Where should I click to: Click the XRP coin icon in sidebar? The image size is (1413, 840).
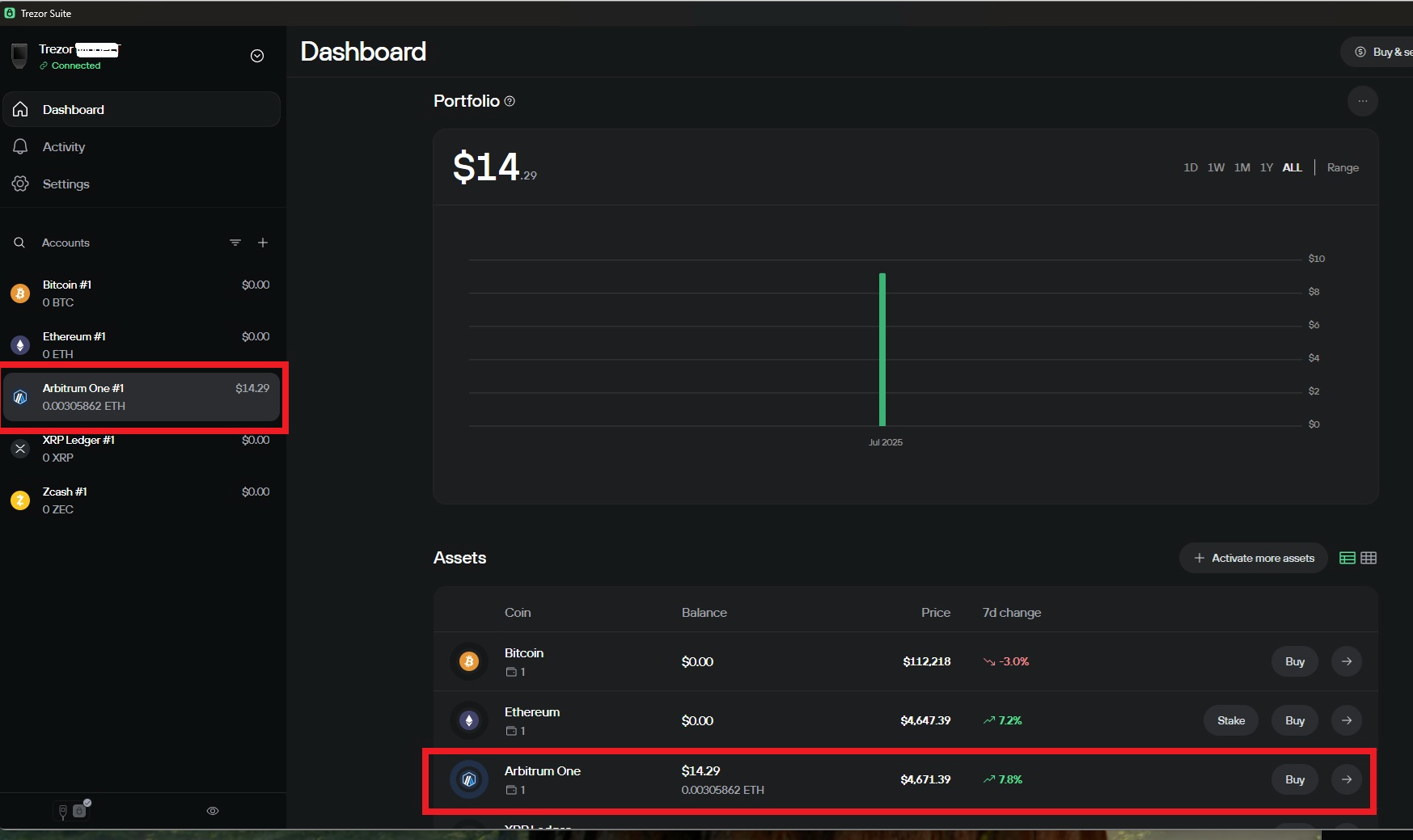tap(20, 449)
